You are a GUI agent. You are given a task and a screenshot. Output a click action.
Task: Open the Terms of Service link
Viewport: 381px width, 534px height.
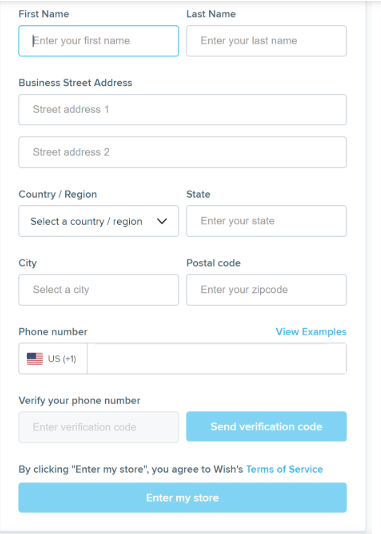tap(284, 469)
